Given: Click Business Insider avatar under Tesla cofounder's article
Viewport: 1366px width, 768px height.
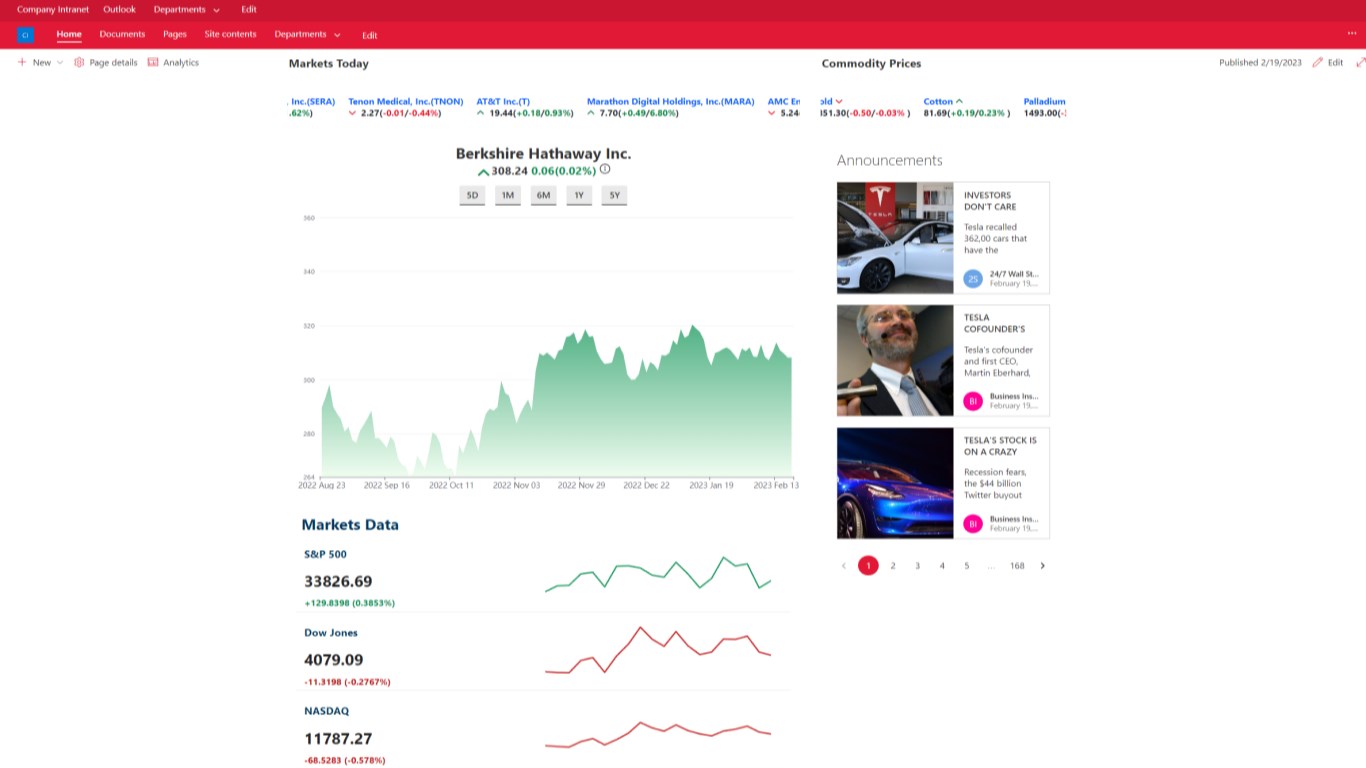Looking at the screenshot, I should (x=973, y=400).
